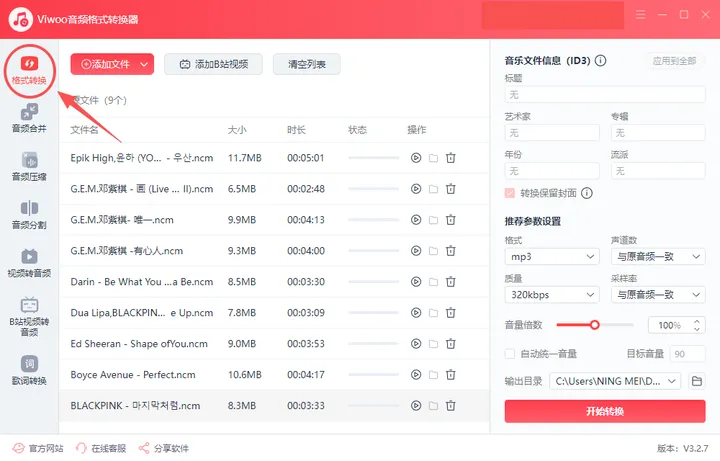Start conversion with 开始转换 button
720x461 pixels.
[605, 411]
